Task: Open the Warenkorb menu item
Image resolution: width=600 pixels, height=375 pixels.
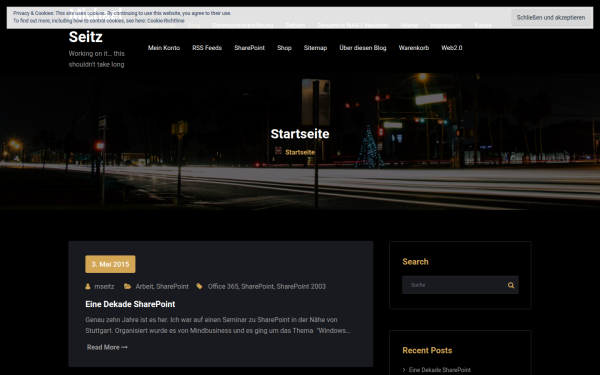Action: (414, 48)
